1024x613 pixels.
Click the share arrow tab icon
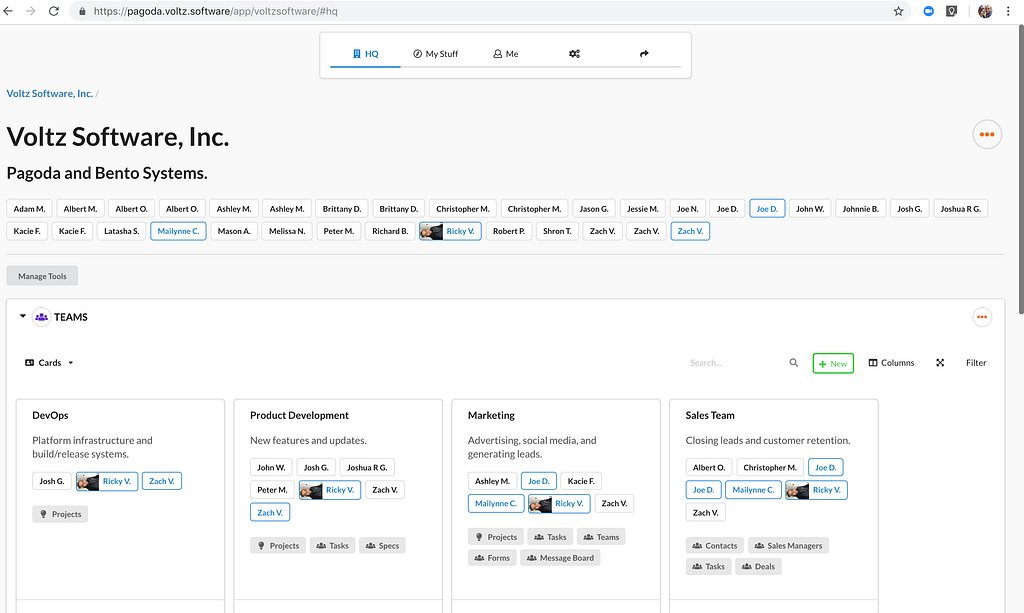pyautogui.click(x=644, y=54)
